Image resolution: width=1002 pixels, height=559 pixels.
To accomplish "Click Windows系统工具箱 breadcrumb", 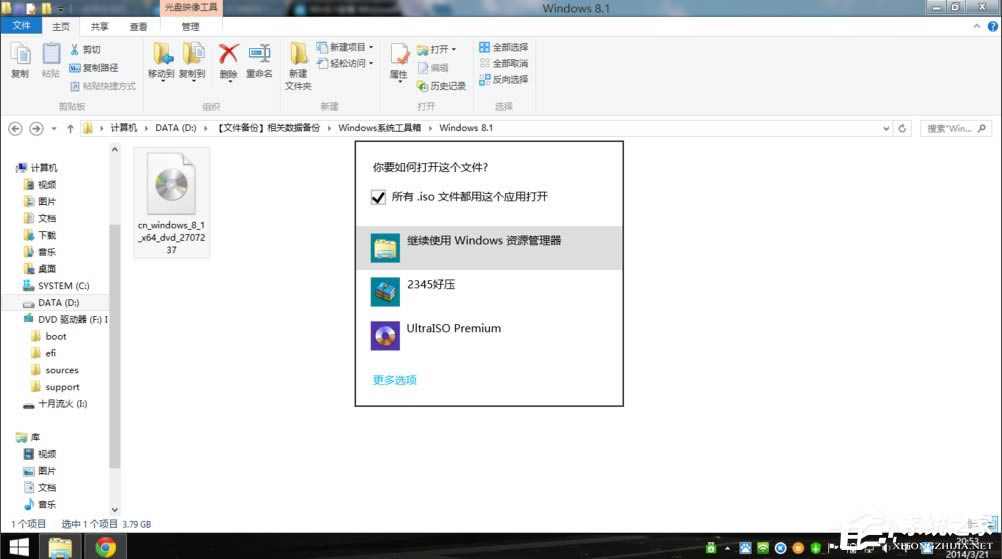I will 380,128.
